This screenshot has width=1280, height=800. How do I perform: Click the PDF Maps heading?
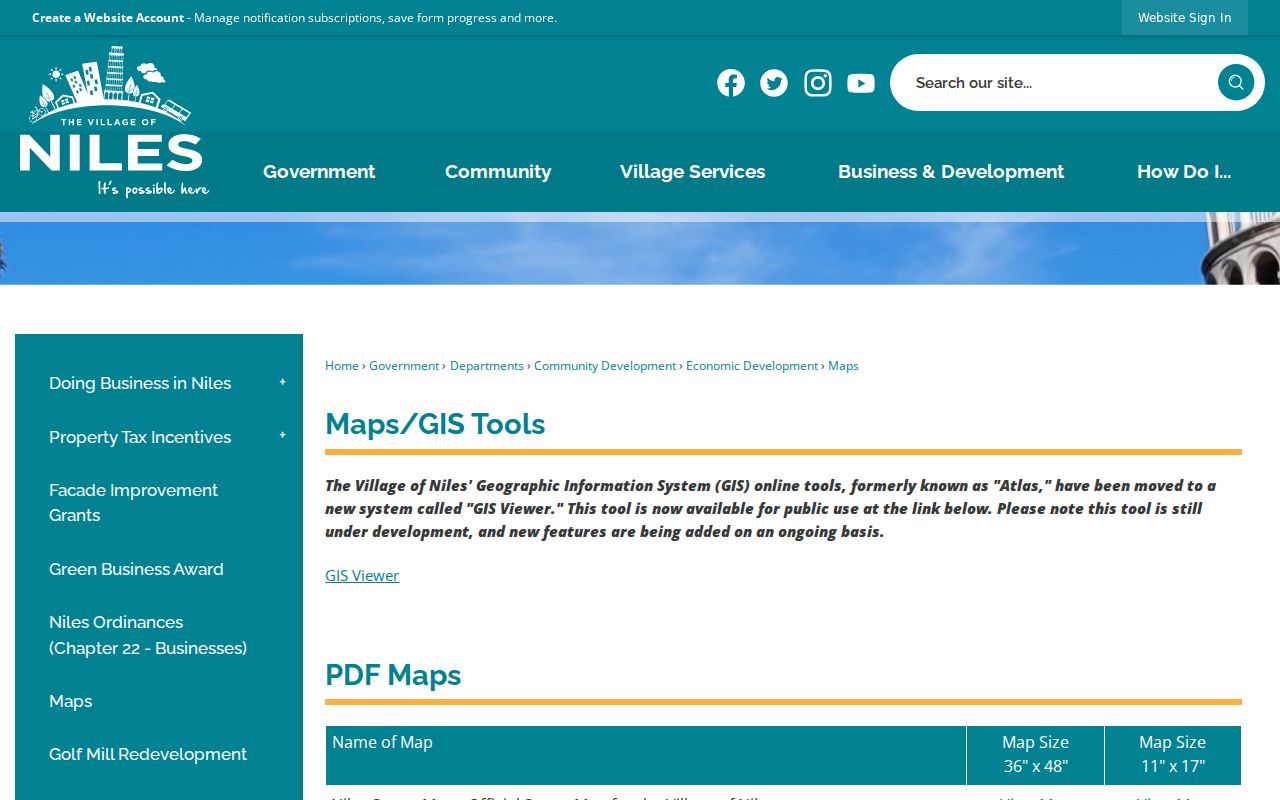point(393,675)
